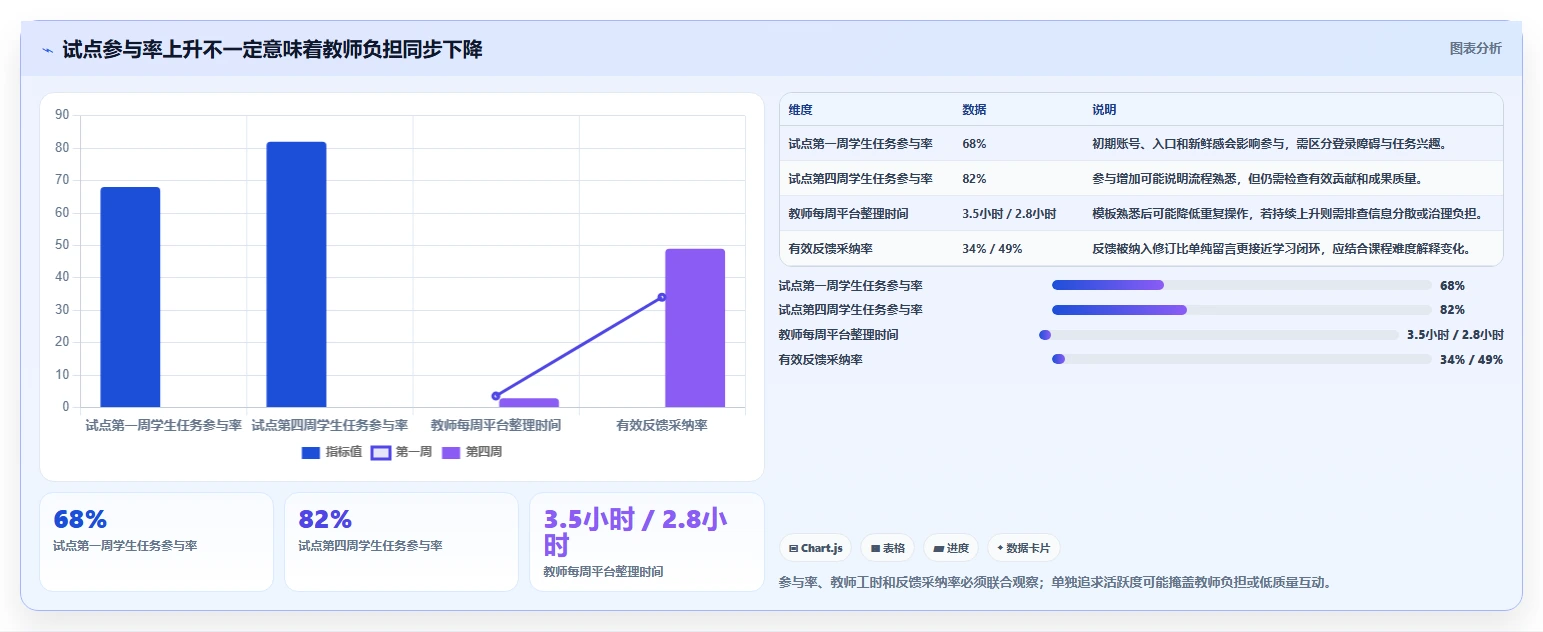
Task: Click the 说明 table column header
Action: click(1104, 110)
